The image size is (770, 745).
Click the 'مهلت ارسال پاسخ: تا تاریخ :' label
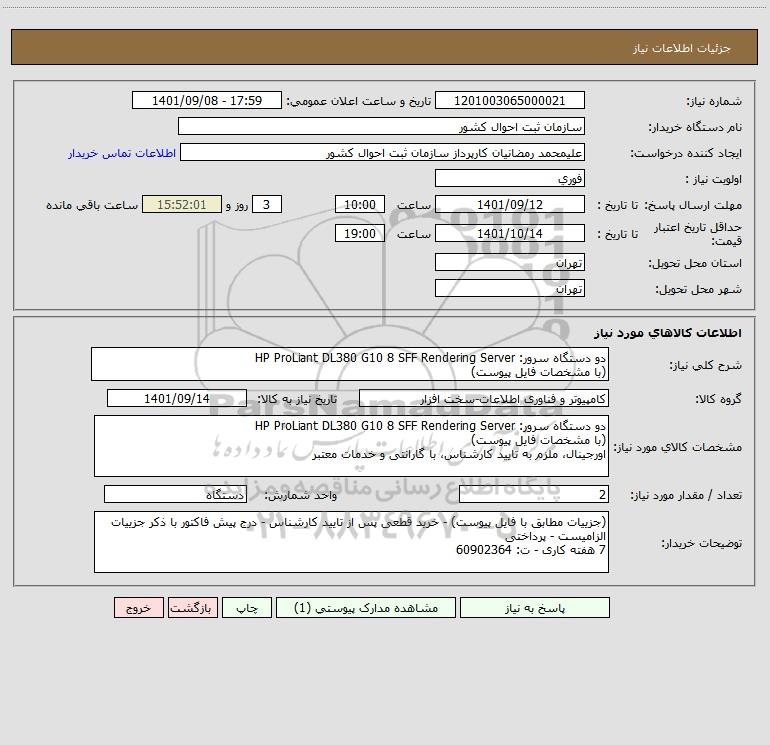669,205
